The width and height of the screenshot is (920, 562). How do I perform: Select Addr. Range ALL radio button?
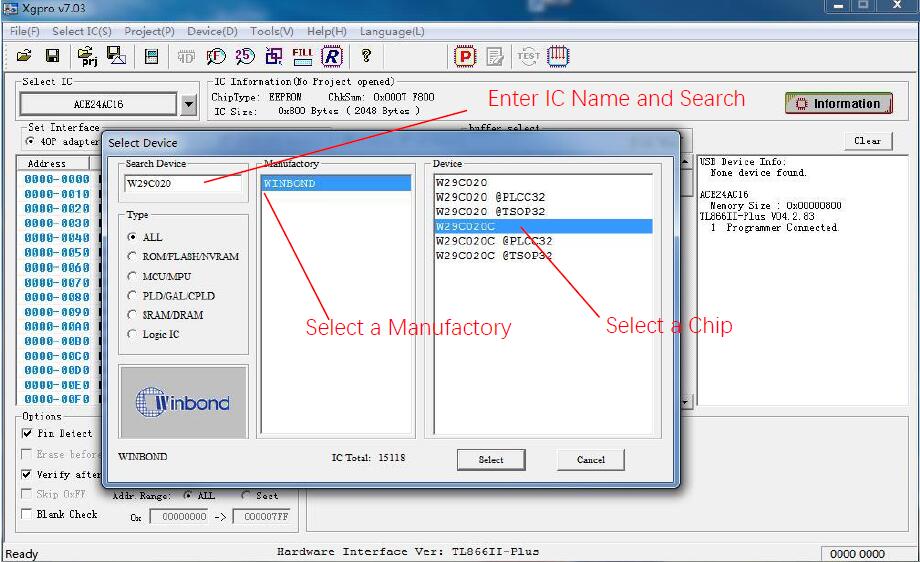[188, 495]
